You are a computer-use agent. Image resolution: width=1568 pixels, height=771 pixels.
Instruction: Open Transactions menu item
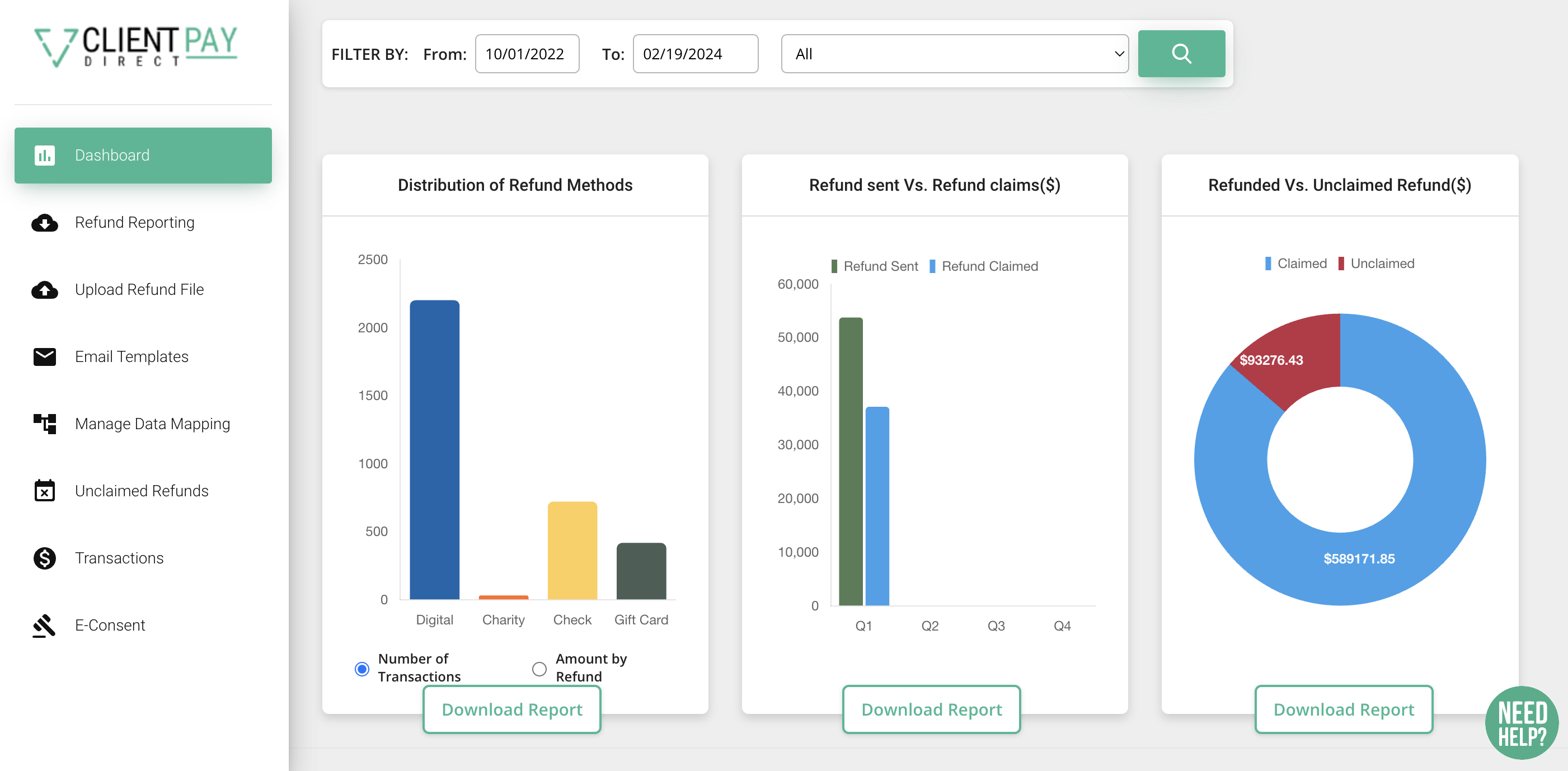119,558
